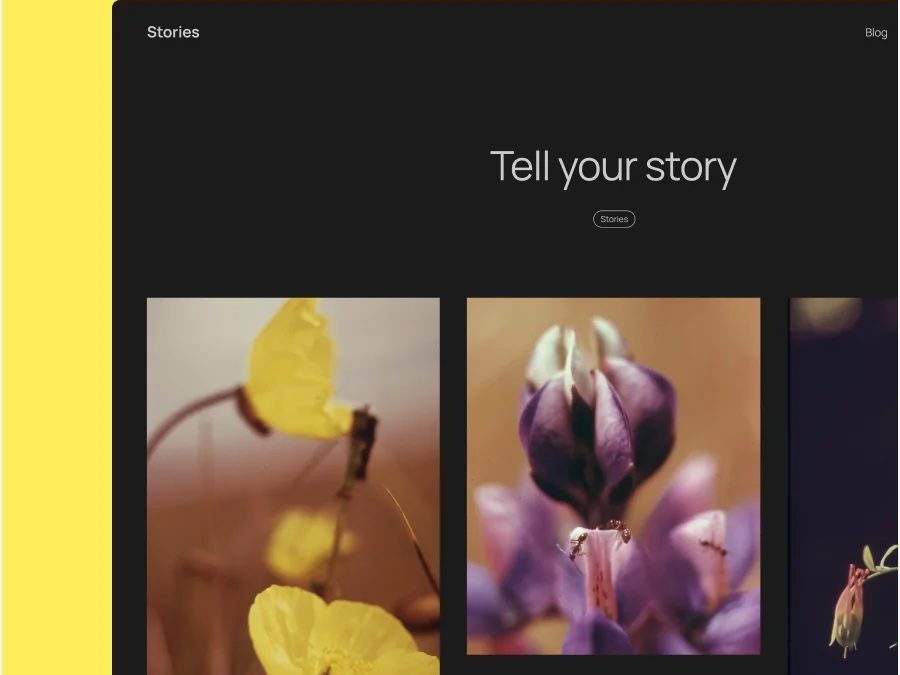Select the Stories pill tag

[614, 219]
